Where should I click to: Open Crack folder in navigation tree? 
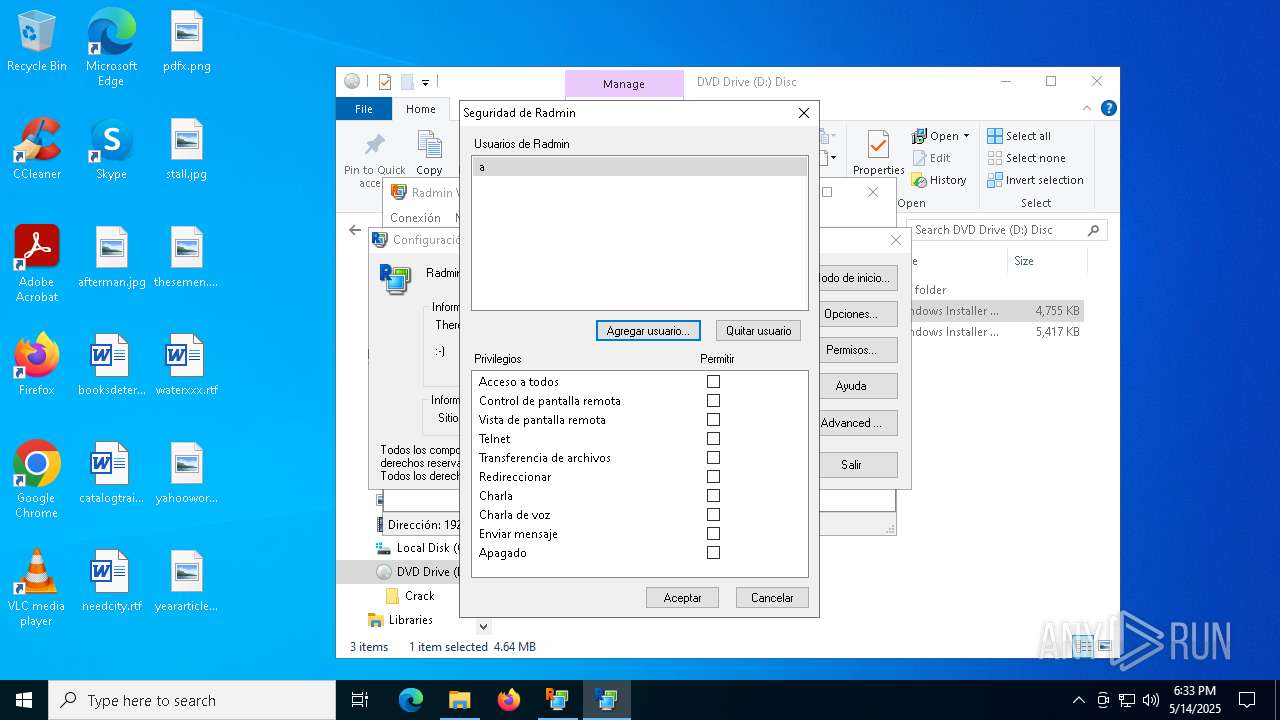point(410,596)
